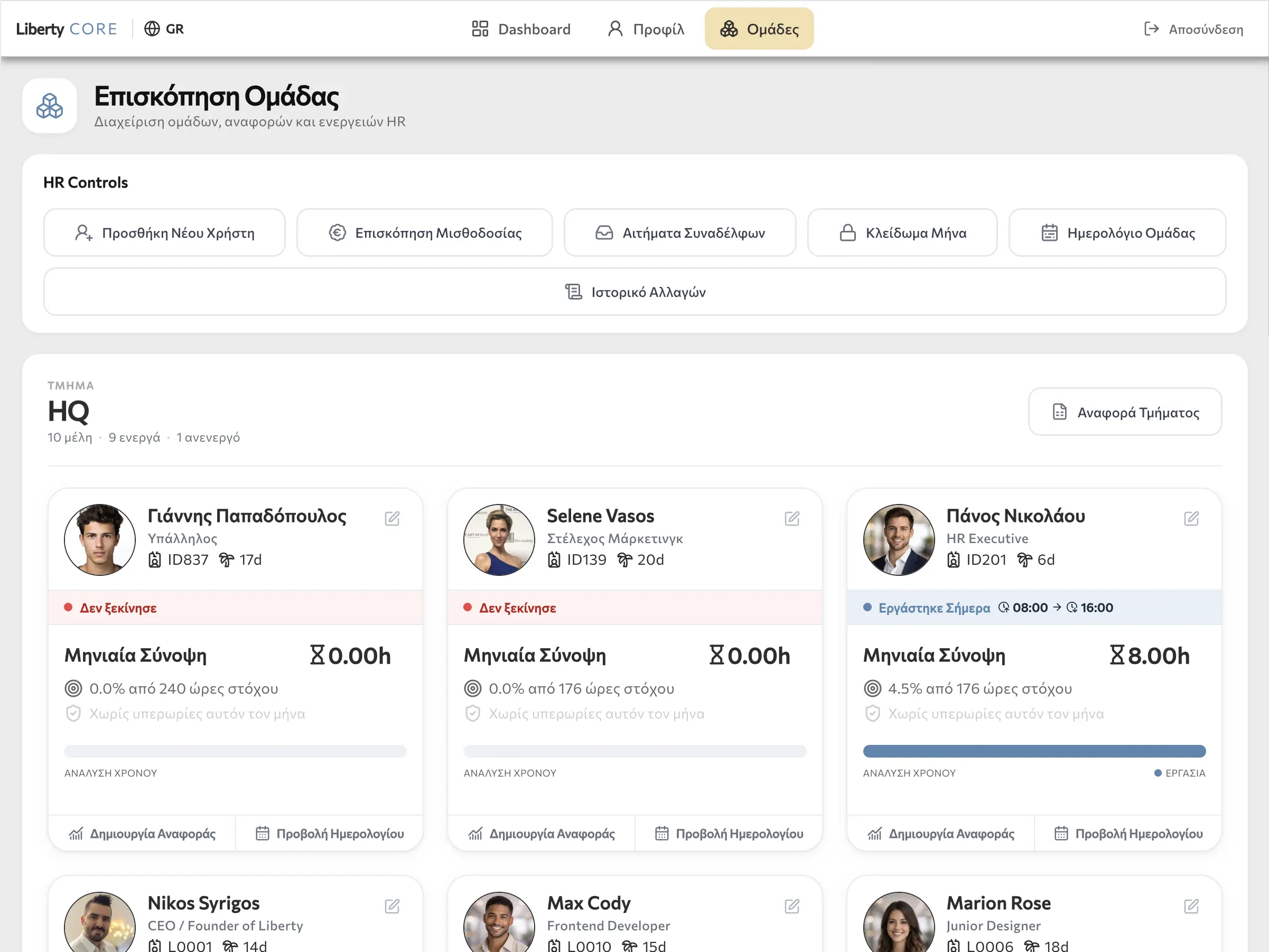Edit Selene Vasos via pencil icon
The height and width of the screenshot is (952, 1269).
[x=792, y=519]
